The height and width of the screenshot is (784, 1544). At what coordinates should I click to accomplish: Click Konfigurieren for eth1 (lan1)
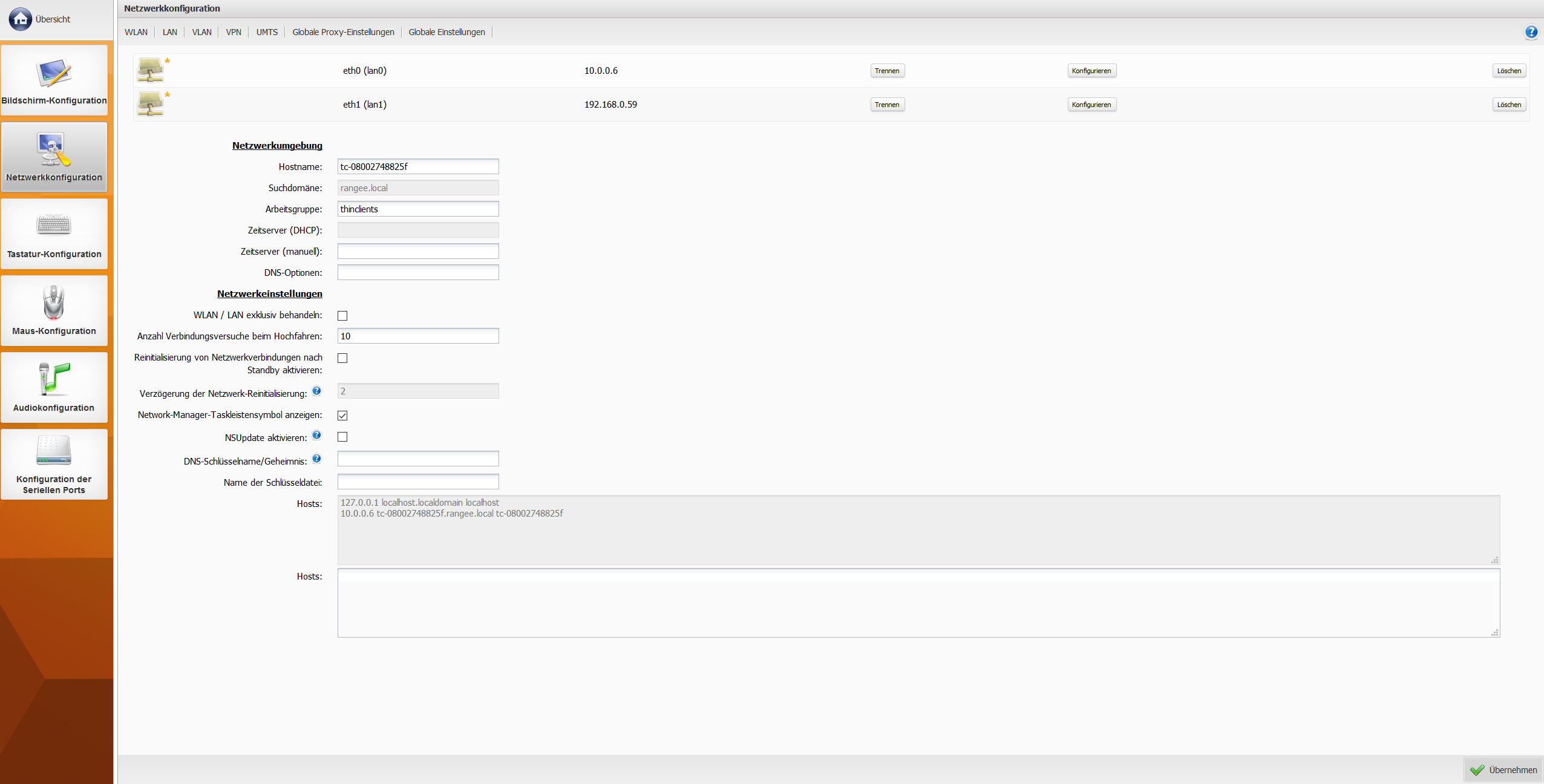tap(1091, 105)
